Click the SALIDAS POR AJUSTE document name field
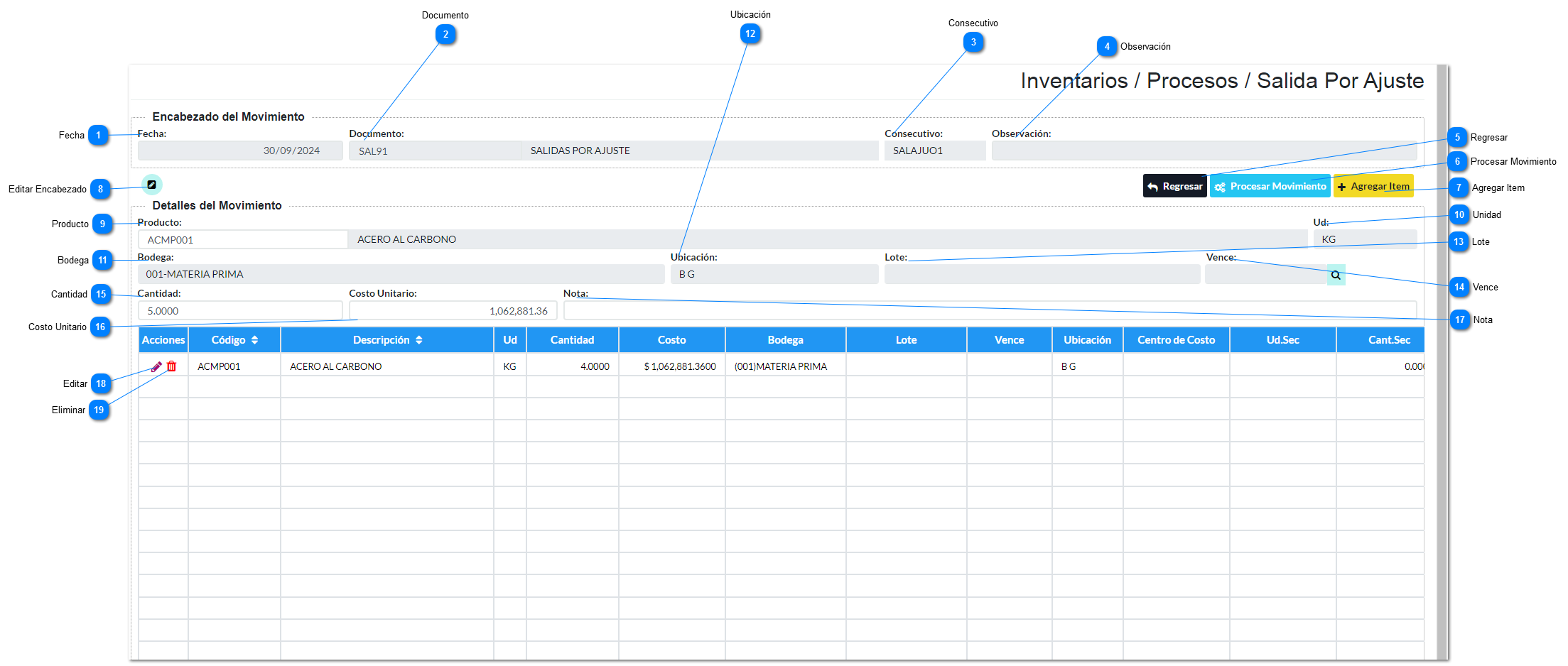 (x=700, y=151)
